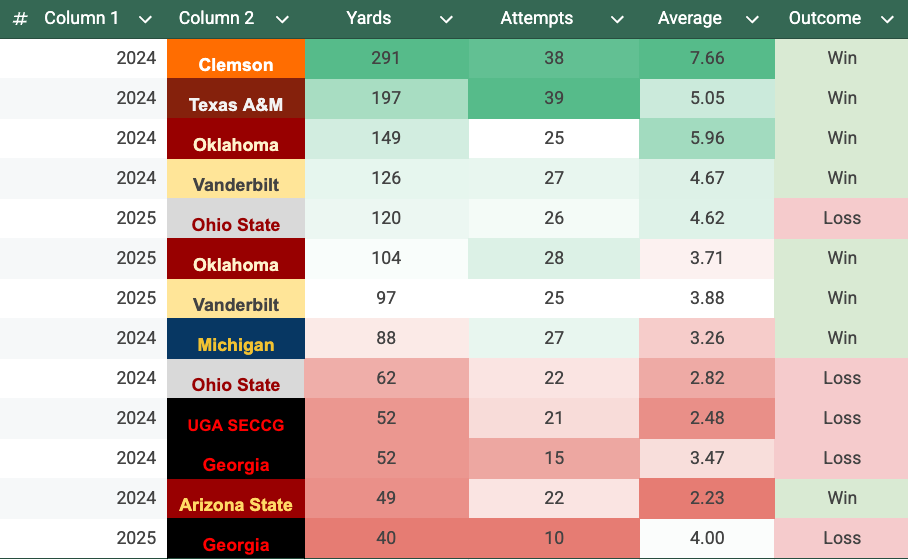Open the Column 1 dropdown arrow
The height and width of the screenshot is (560, 908).
click(x=146, y=19)
